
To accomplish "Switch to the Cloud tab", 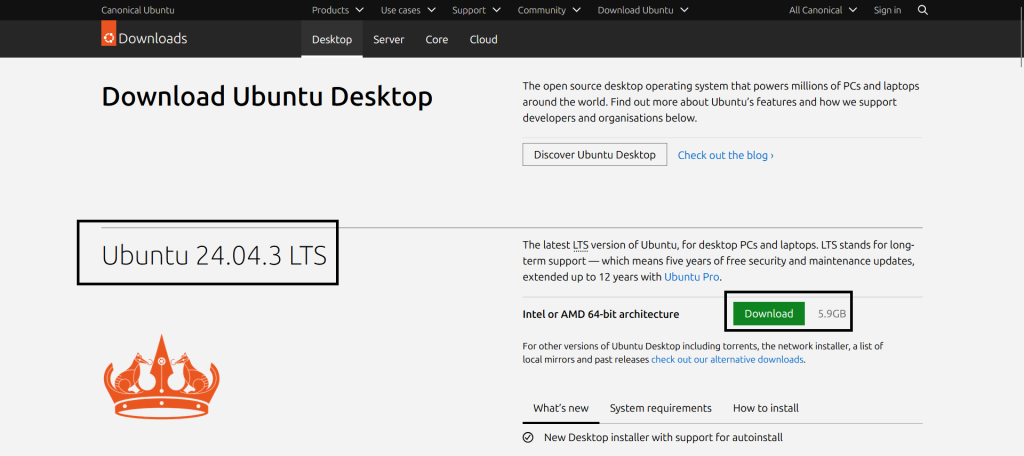I will (x=483, y=39).
